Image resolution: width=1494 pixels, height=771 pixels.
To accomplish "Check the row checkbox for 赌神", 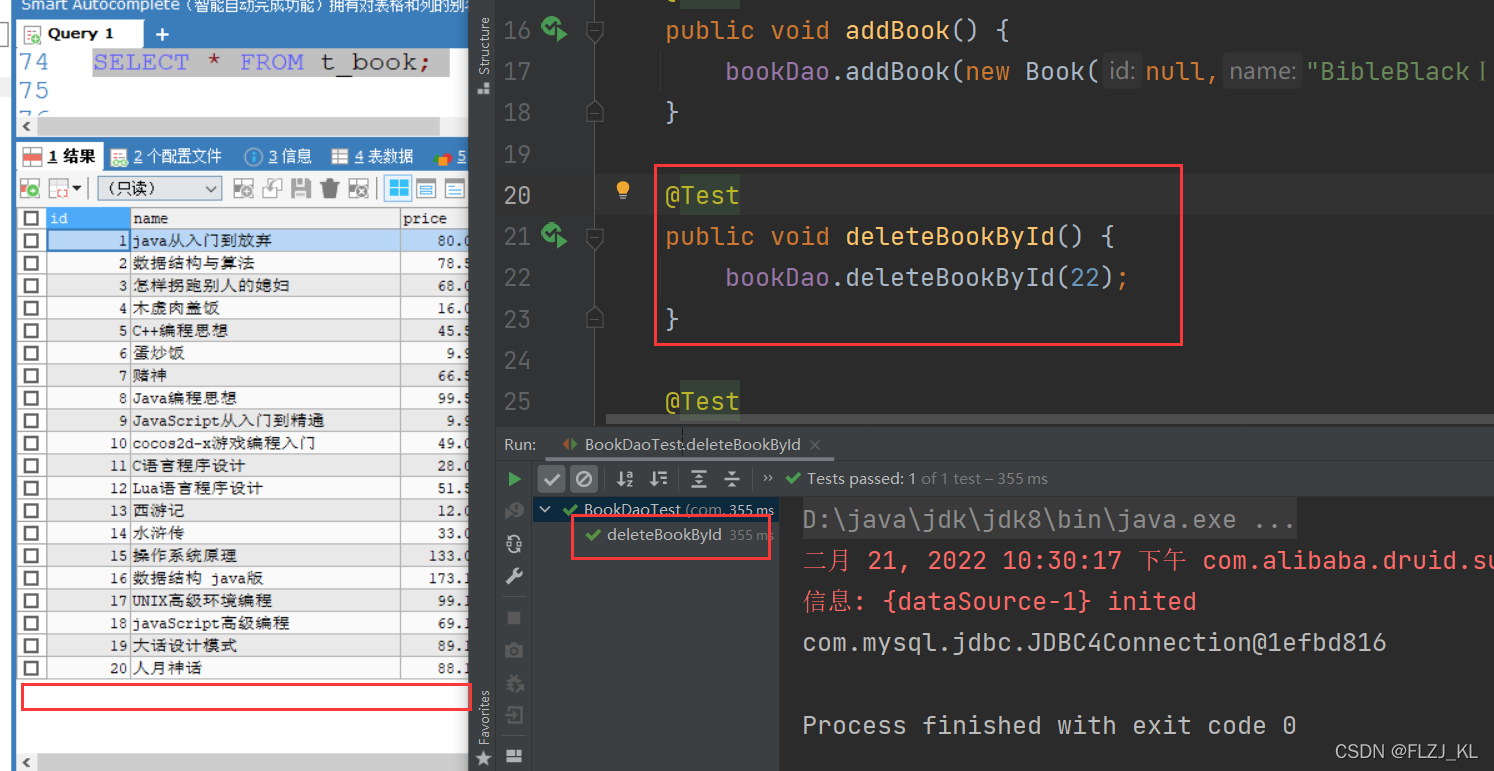I will 31,375.
